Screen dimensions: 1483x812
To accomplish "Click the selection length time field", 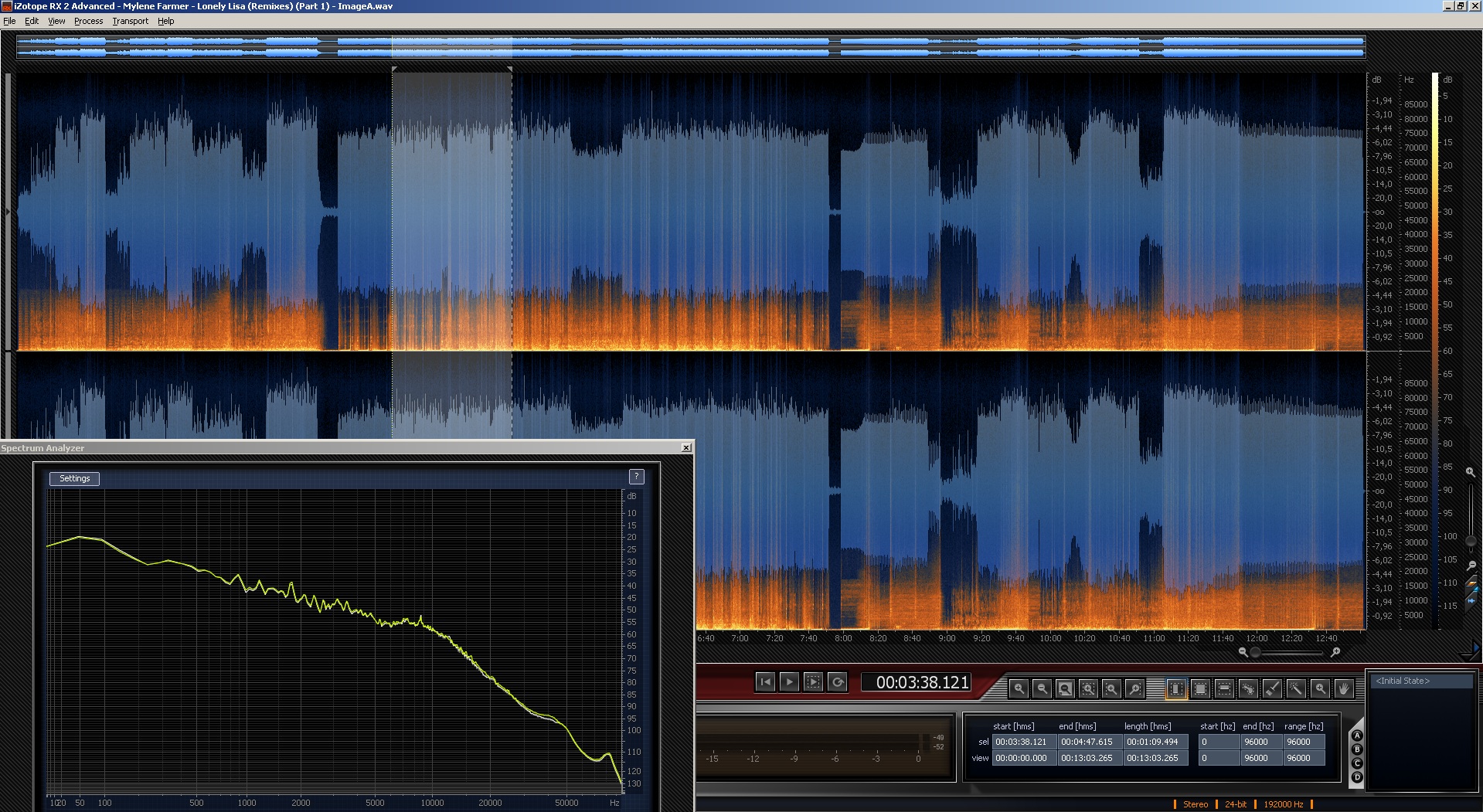I will 1155,742.
